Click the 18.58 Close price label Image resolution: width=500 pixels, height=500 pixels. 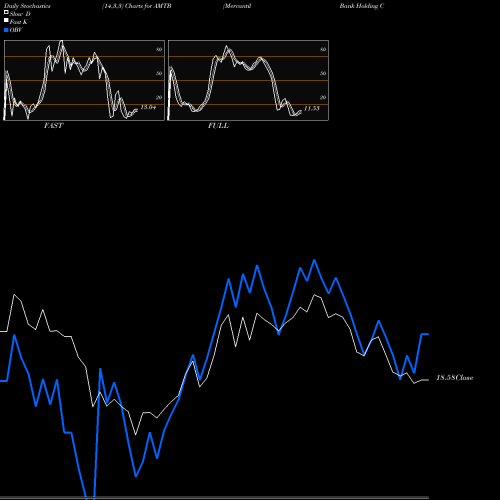[x=455, y=378]
